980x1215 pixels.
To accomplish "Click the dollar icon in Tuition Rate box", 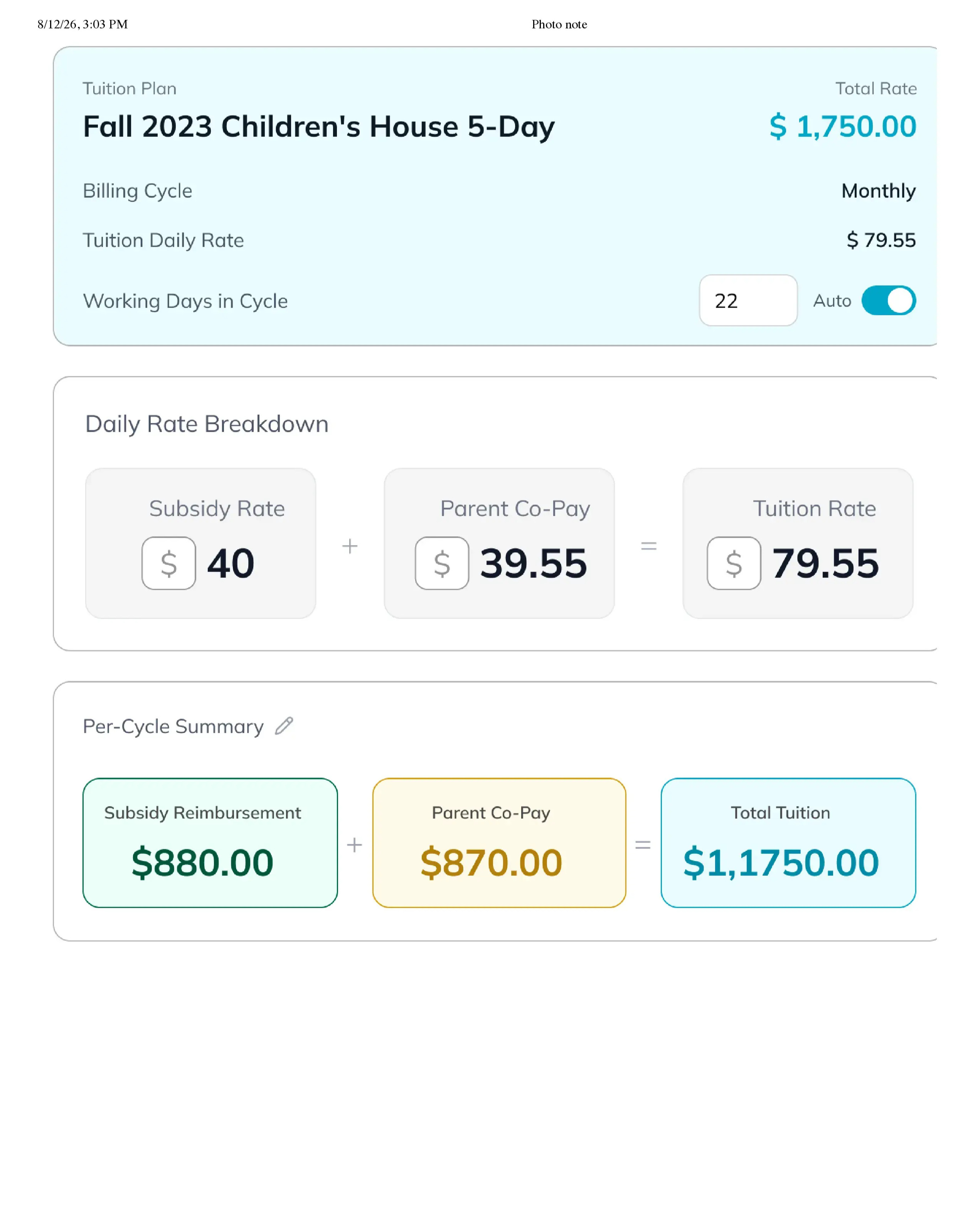I will (734, 563).
